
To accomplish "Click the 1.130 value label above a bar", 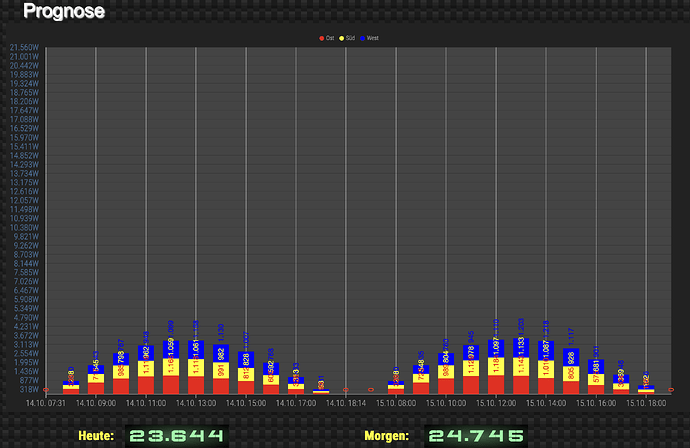I will pos(221,333).
